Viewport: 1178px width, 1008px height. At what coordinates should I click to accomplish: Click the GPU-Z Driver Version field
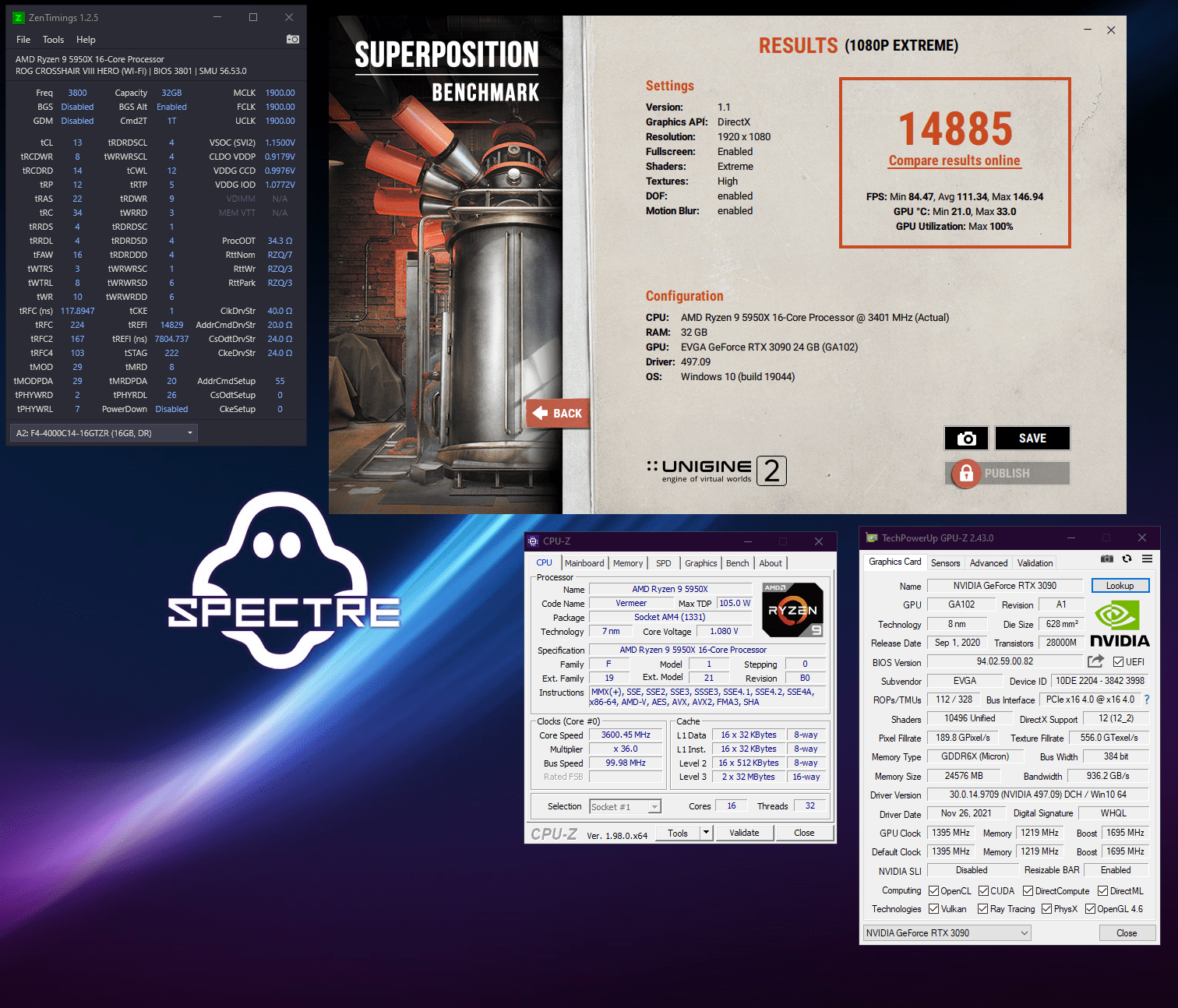pyautogui.click(x=1038, y=795)
